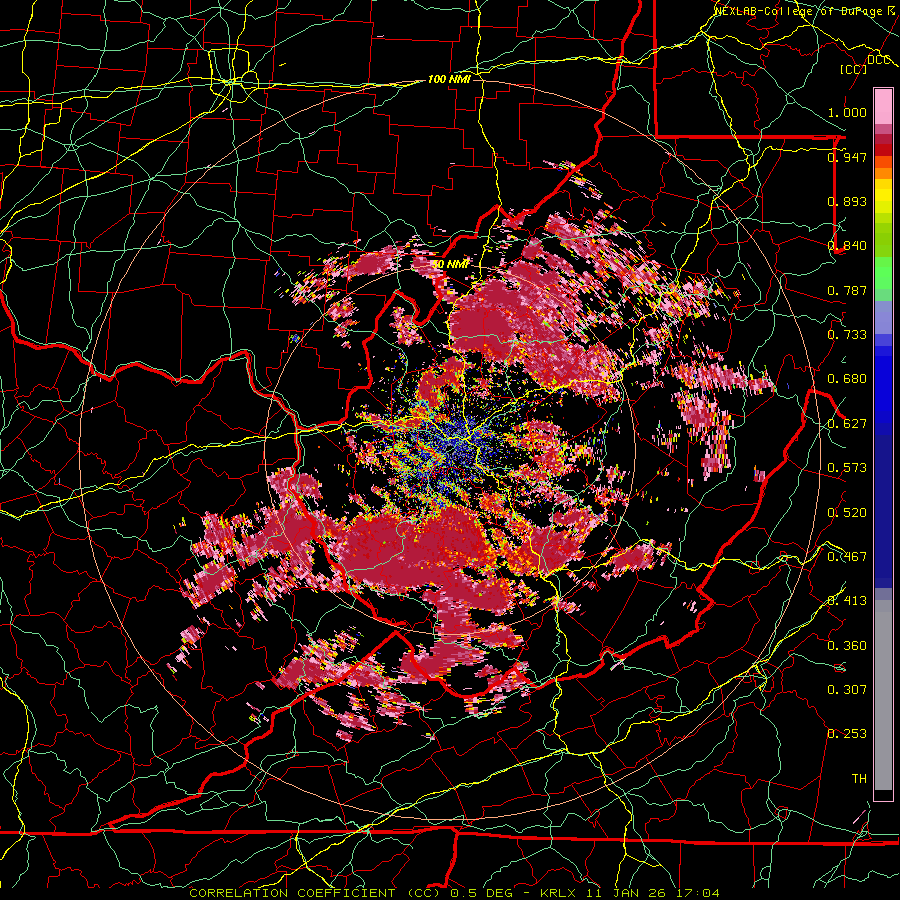Click the 0.787 scale value
Screen dimensions: 900x900
(x=847, y=290)
